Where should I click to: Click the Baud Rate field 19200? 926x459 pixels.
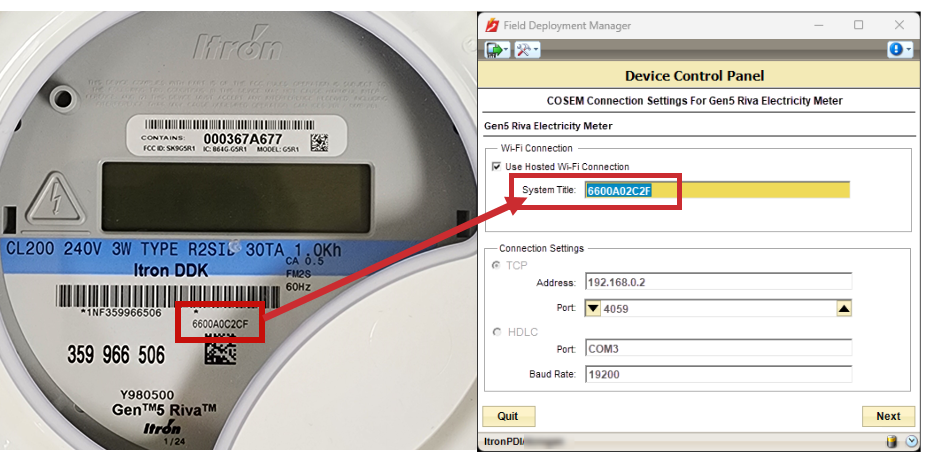719,374
